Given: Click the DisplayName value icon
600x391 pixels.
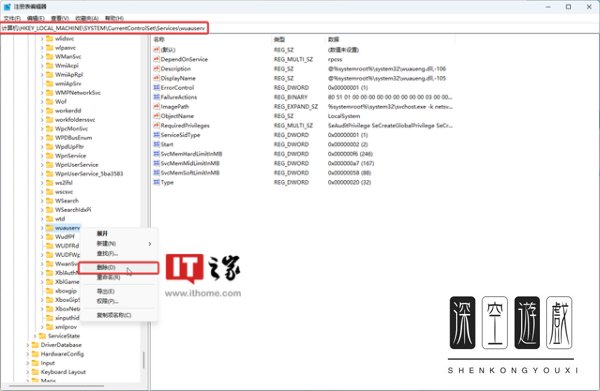Looking at the screenshot, I should tap(156, 78).
